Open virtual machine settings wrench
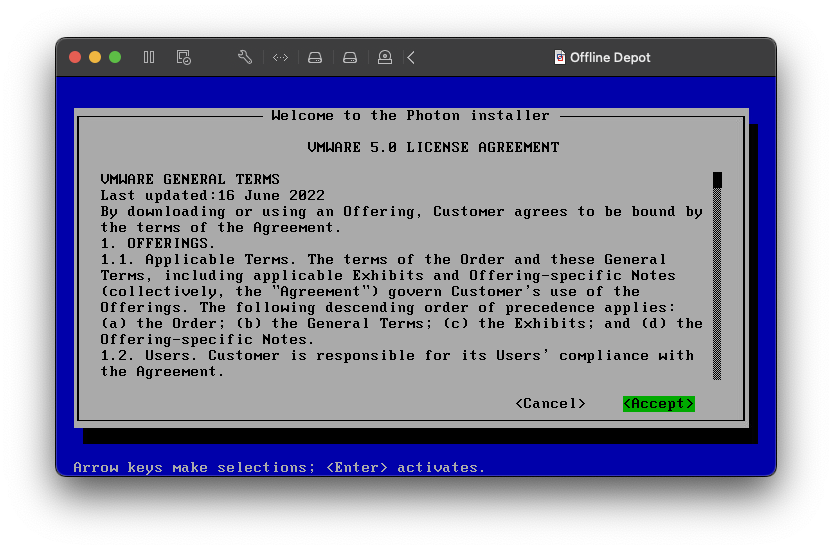Image resolution: width=832 pixels, height=550 pixels. [245, 57]
